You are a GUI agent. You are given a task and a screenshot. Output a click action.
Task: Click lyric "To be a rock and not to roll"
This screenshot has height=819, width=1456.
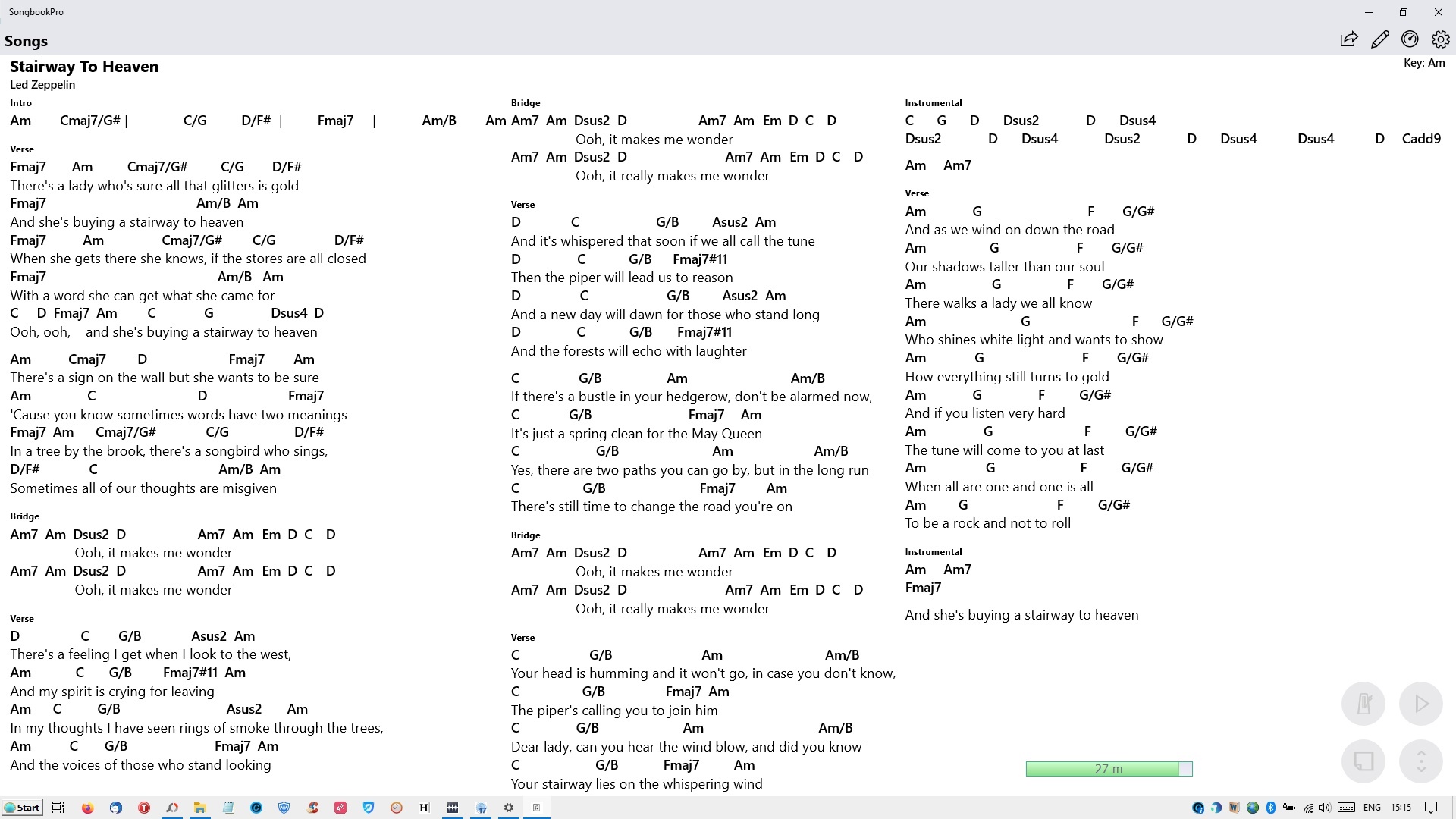tap(987, 523)
